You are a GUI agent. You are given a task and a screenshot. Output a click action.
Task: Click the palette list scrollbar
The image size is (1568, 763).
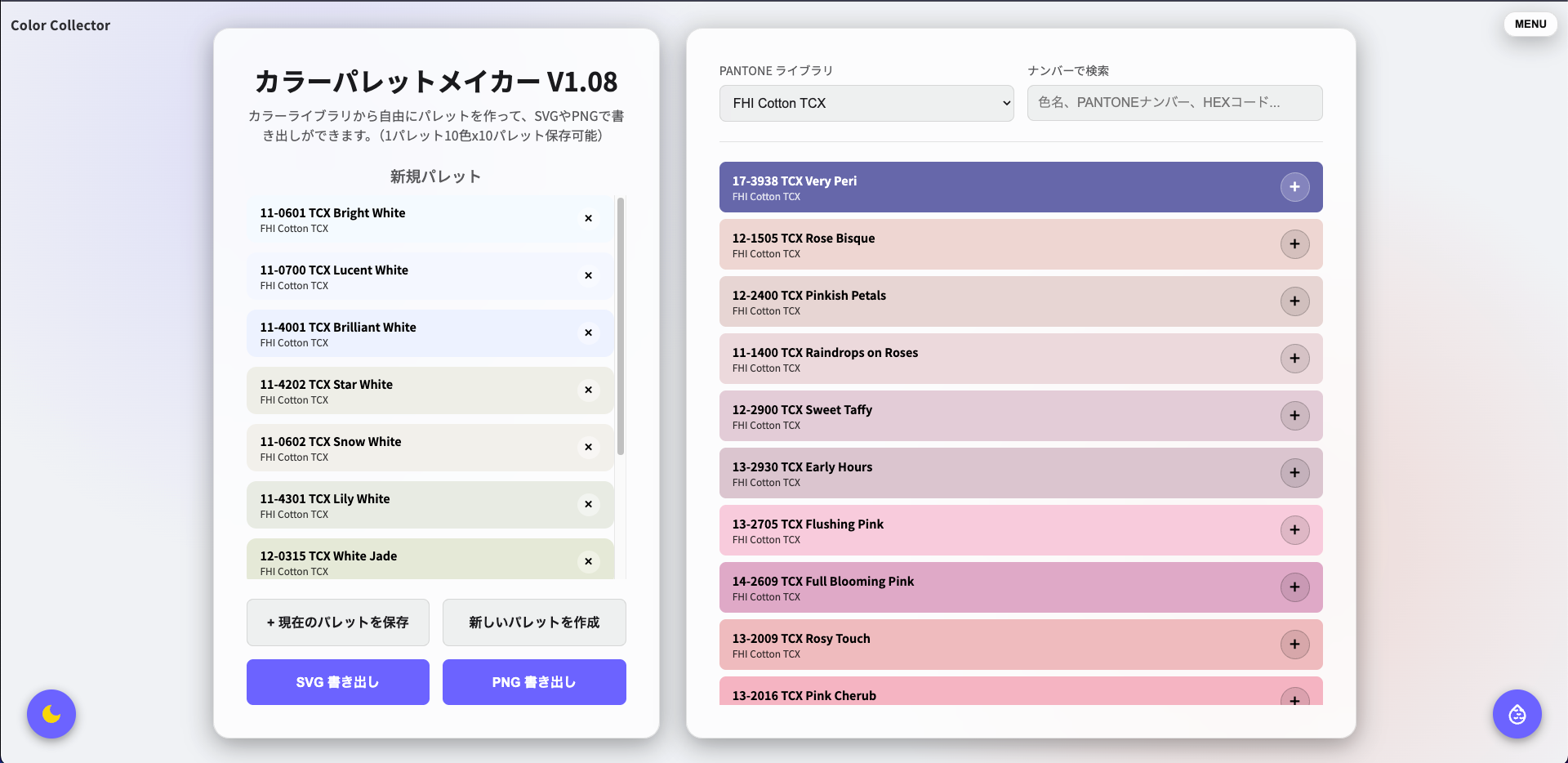tap(621, 326)
